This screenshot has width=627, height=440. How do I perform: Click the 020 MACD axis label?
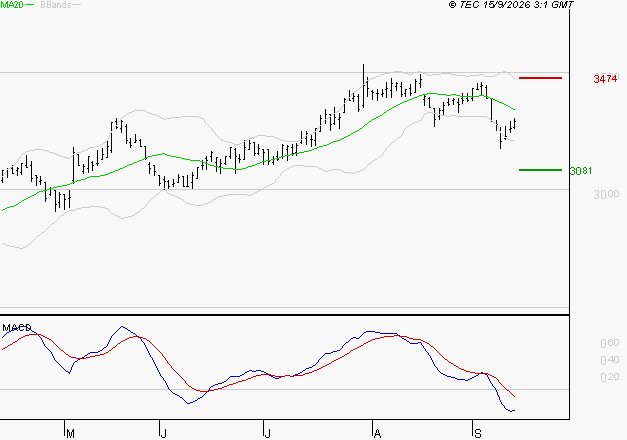coord(610,377)
